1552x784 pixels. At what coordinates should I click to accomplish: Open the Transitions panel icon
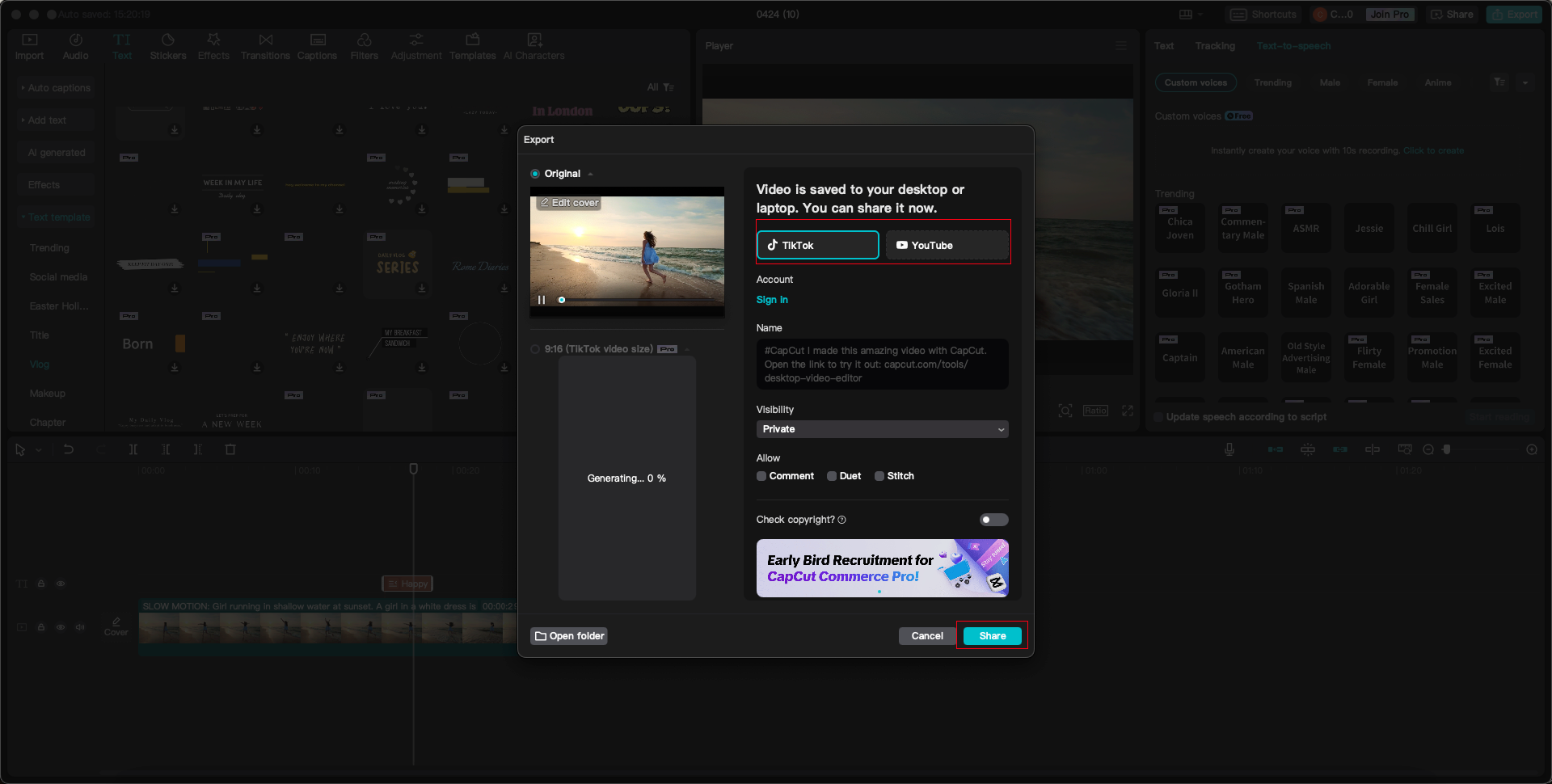(265, 46)
